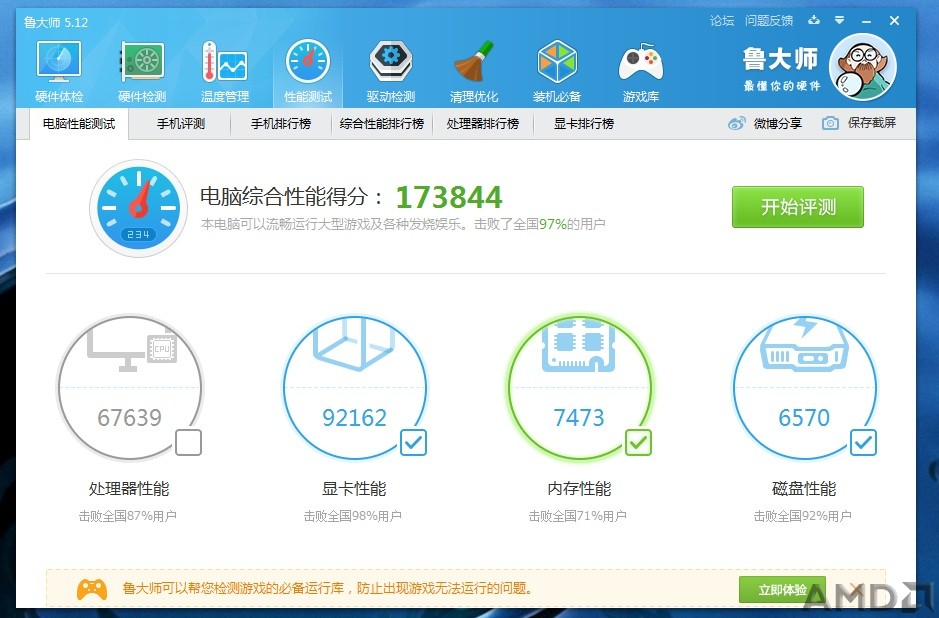Viewport: 939px width, 618px height.
Task: Switch to the 电脑性能测试 tab
Action: 78,124
